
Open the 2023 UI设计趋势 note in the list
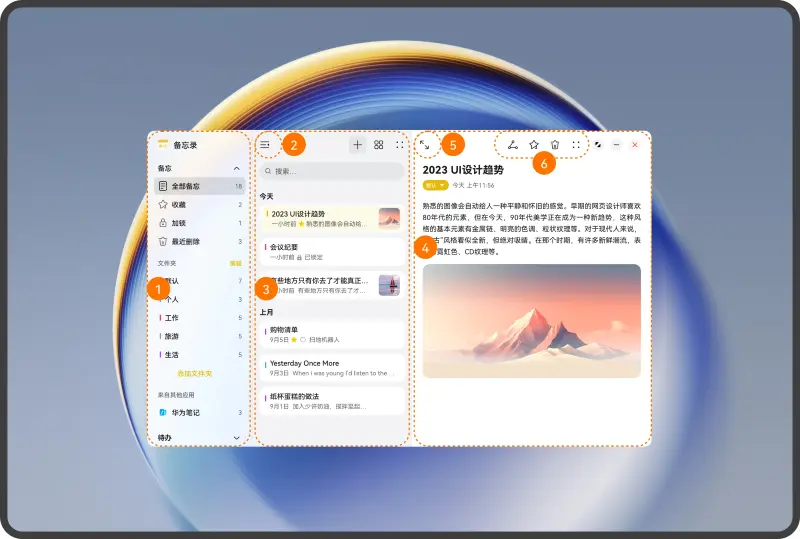click(x=332, y=218)
